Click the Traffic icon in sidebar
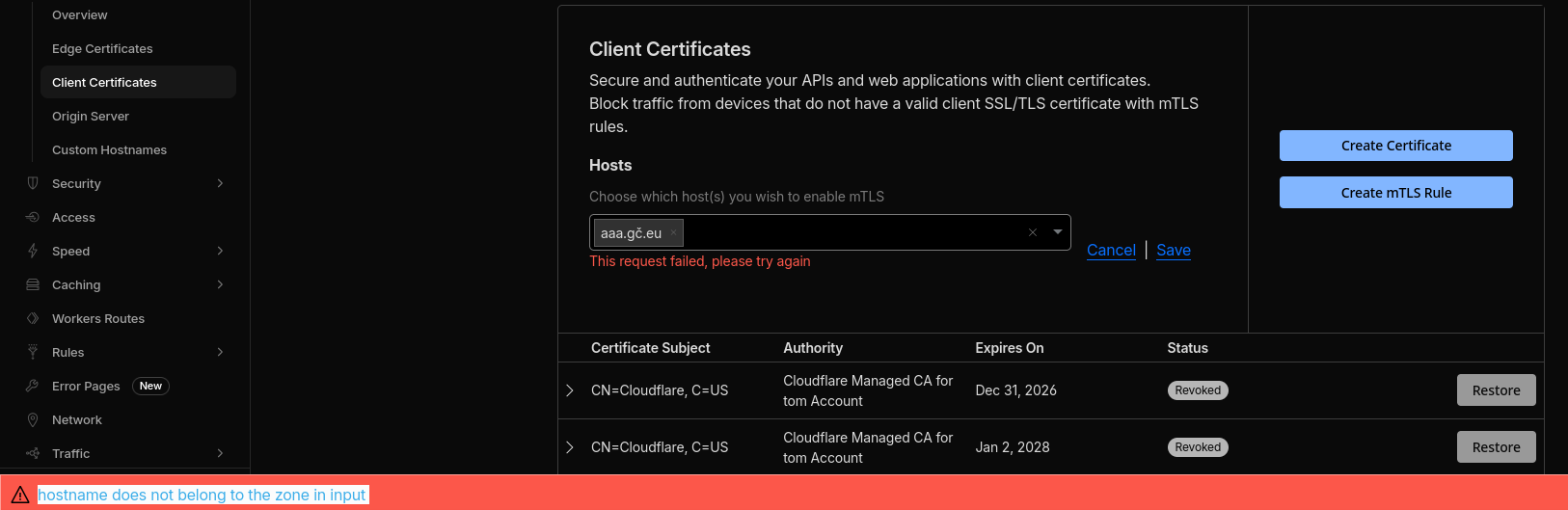 pyautogui.click(x=33, y=453)
